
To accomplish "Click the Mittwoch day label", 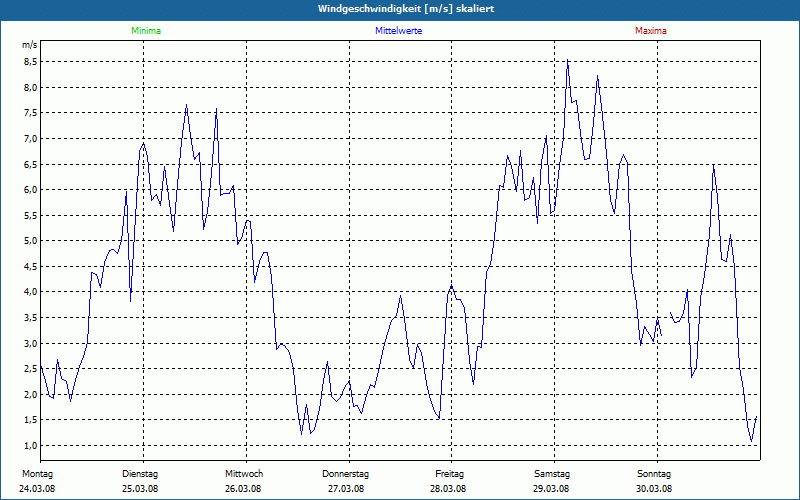I will point(244,474).
